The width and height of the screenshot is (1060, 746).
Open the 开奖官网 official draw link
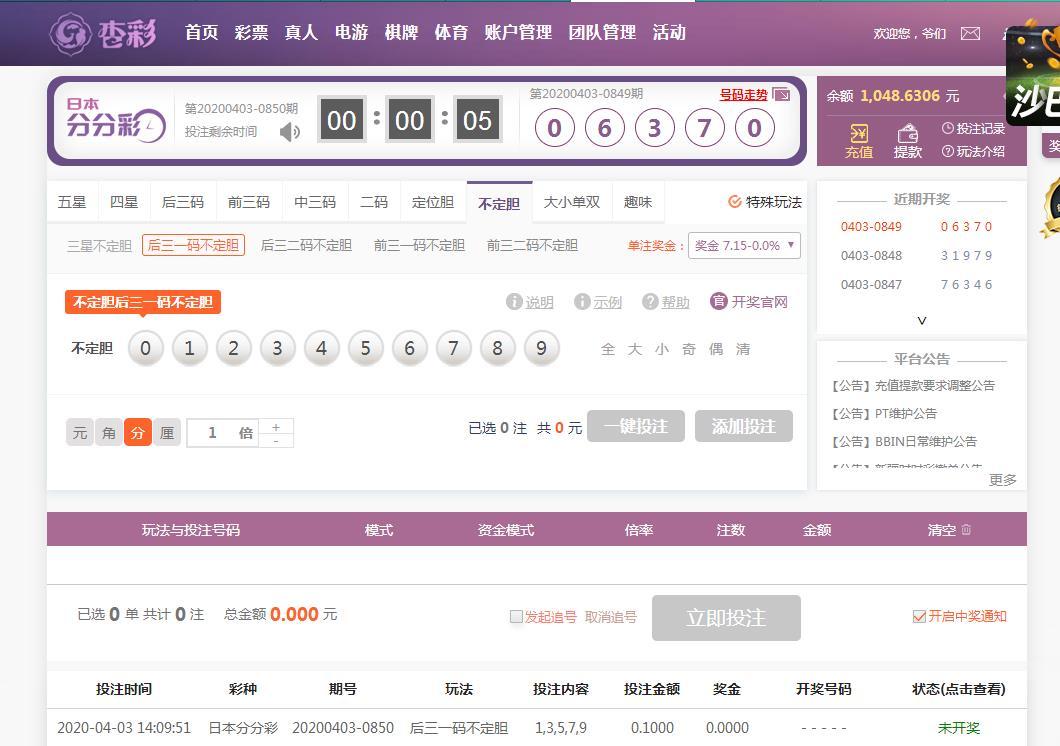tap(749, 302)
